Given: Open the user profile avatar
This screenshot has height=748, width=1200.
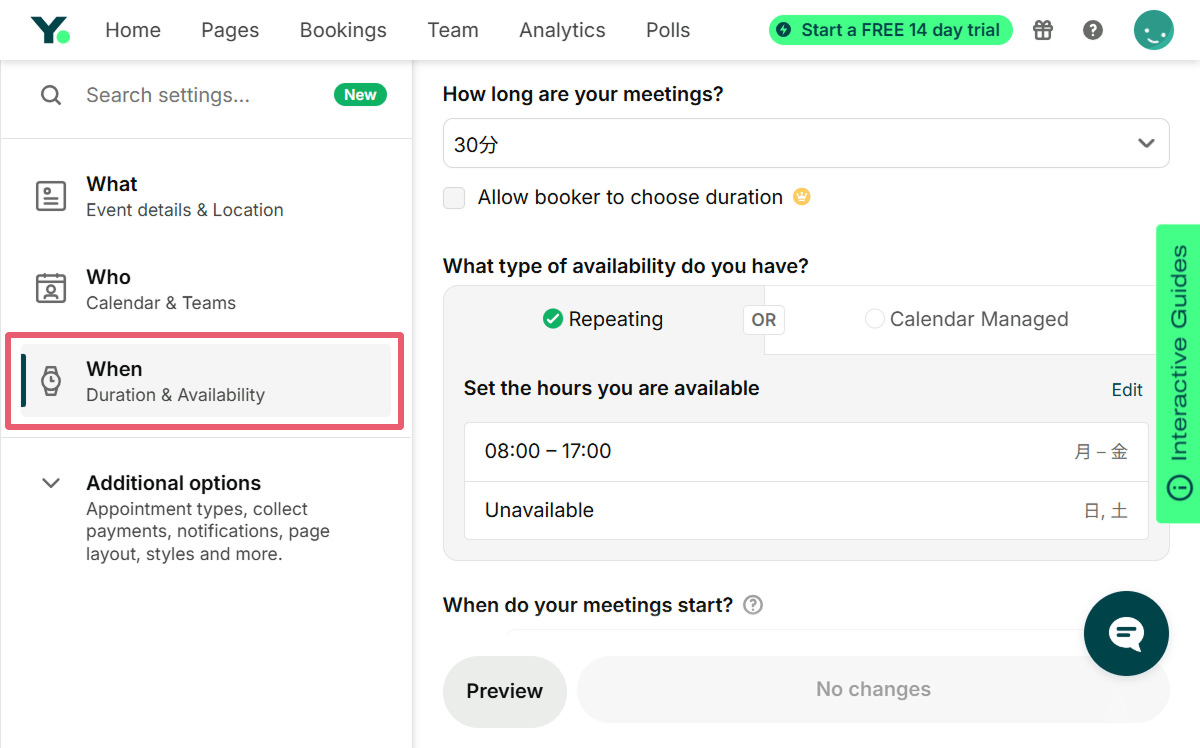Looking at the screenshot, I should [1153, 30].
